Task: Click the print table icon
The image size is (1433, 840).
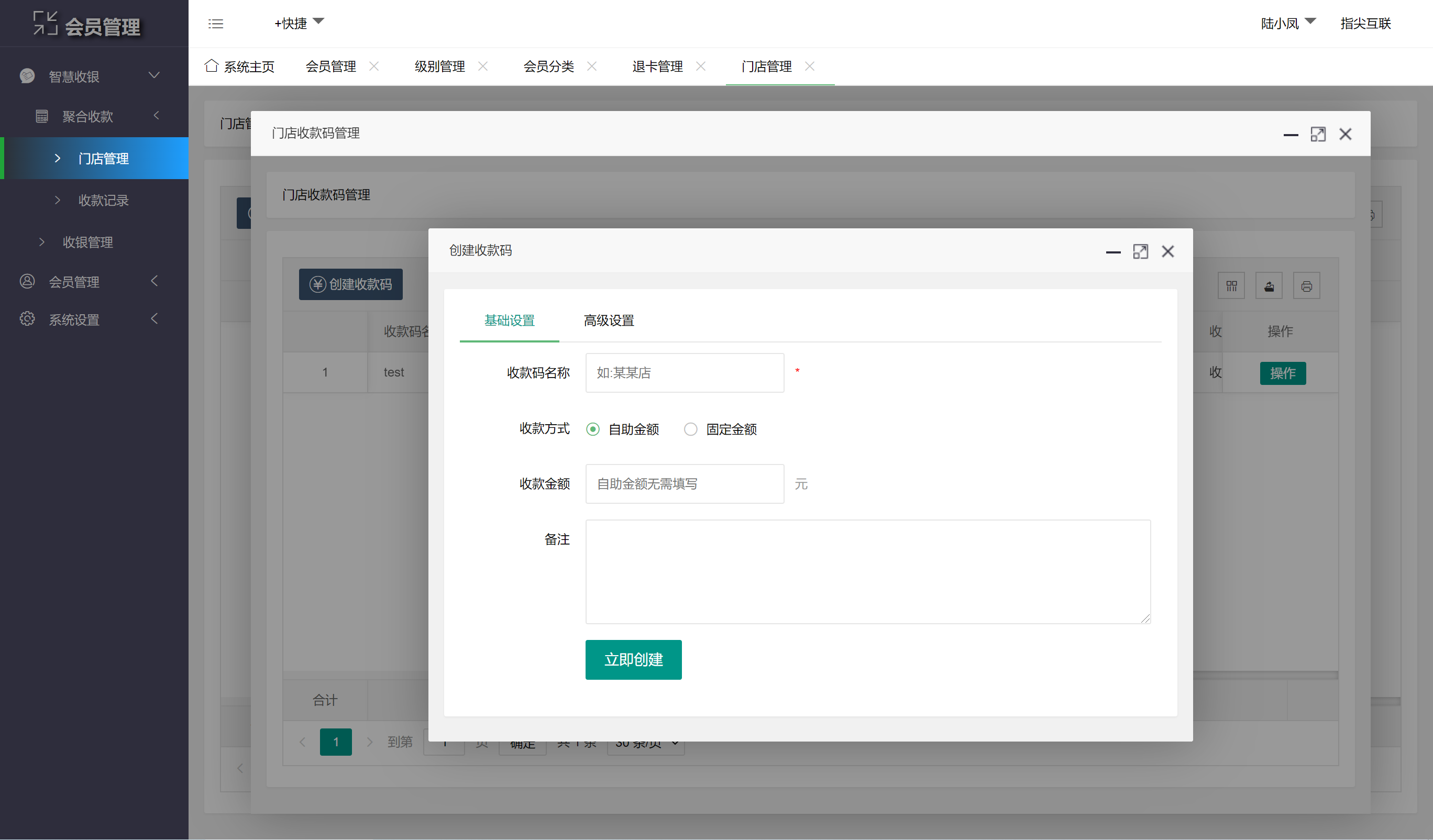Action: tap(1306, 286)
